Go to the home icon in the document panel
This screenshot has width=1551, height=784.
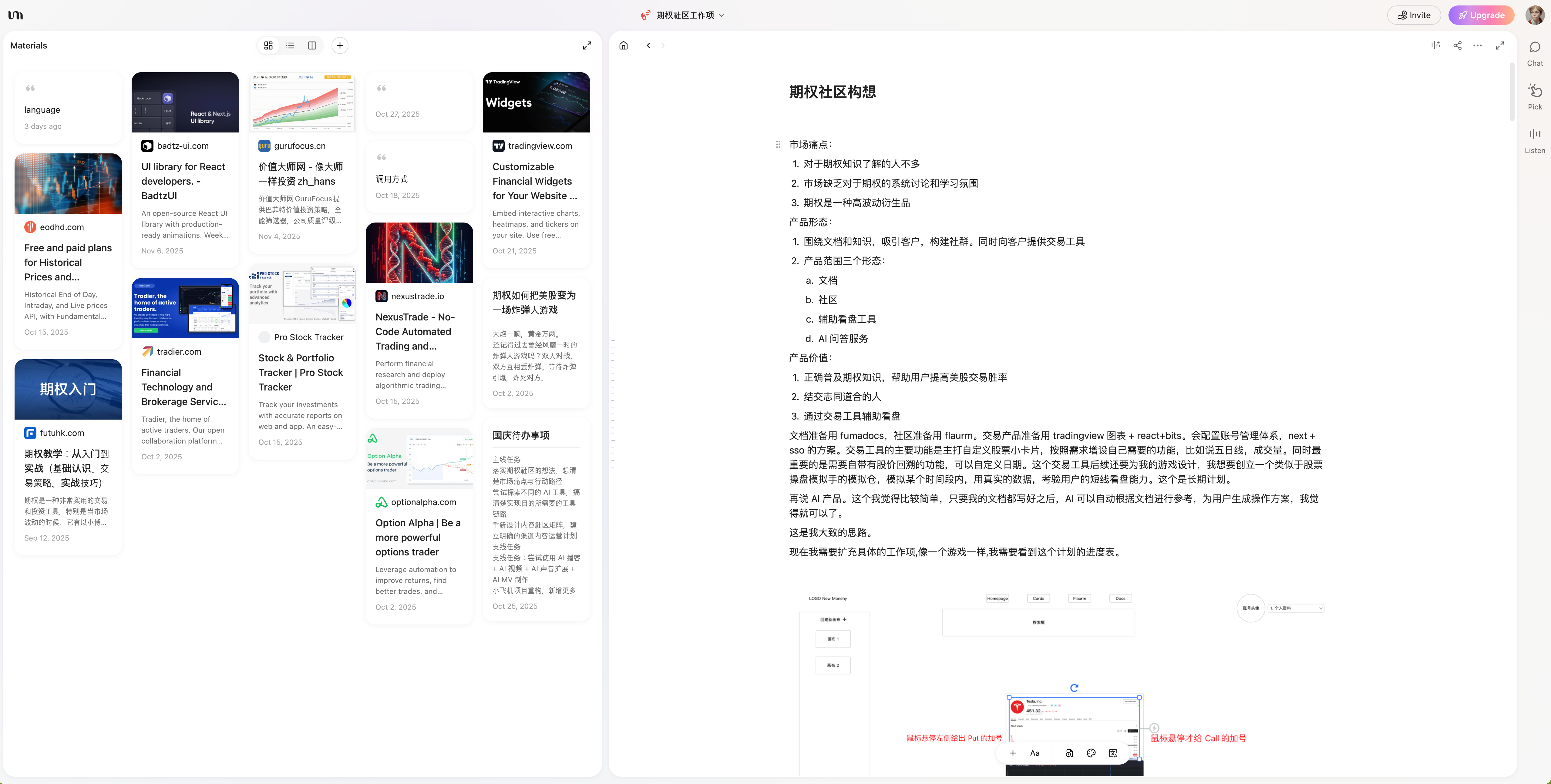[623, 46]
